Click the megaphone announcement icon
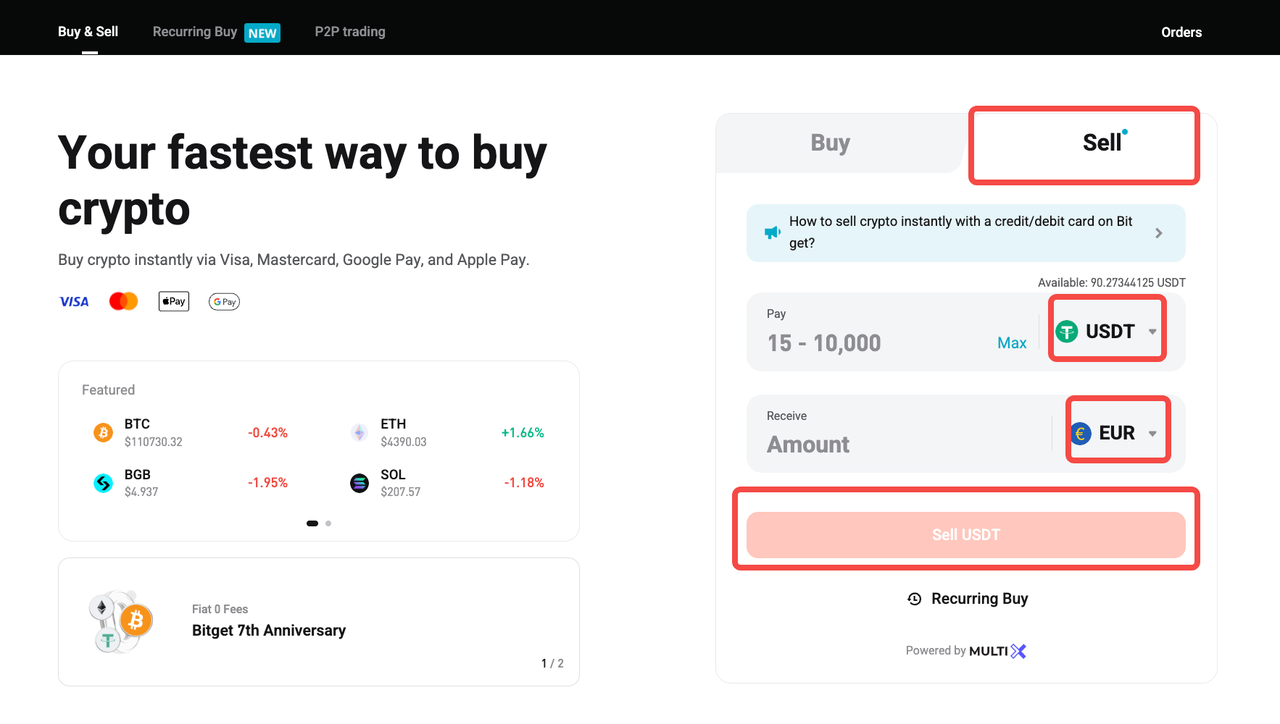Screen dimensions: 1280x724 pos(772,233)
